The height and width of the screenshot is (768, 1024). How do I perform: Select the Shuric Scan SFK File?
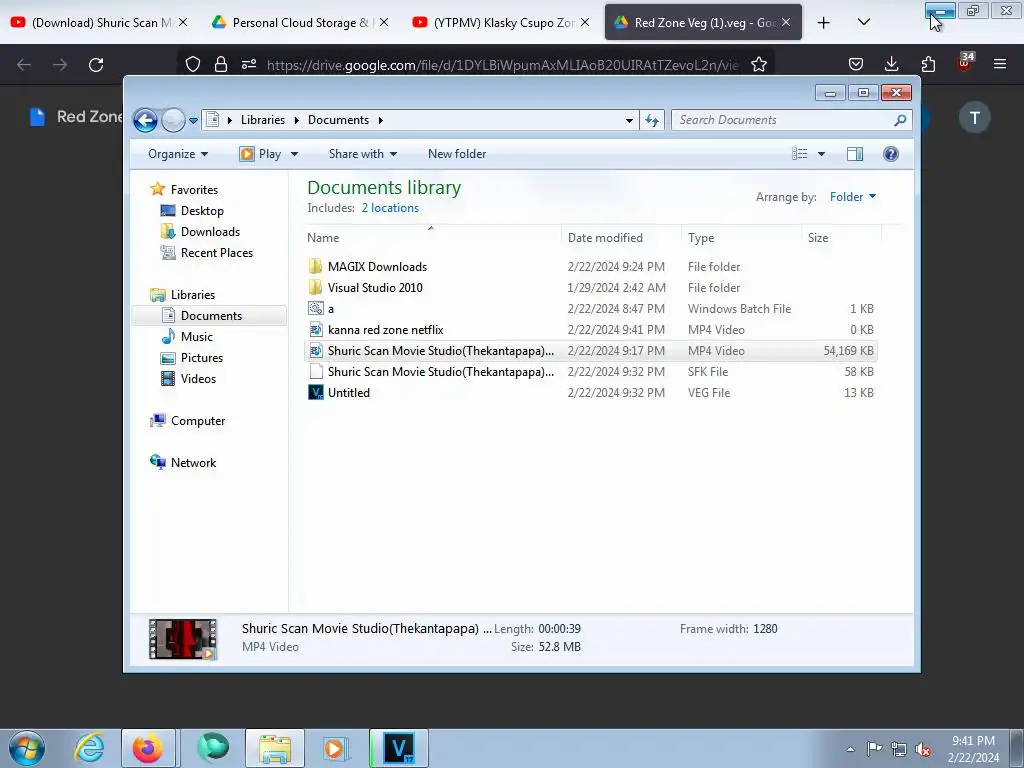point(591,372)
